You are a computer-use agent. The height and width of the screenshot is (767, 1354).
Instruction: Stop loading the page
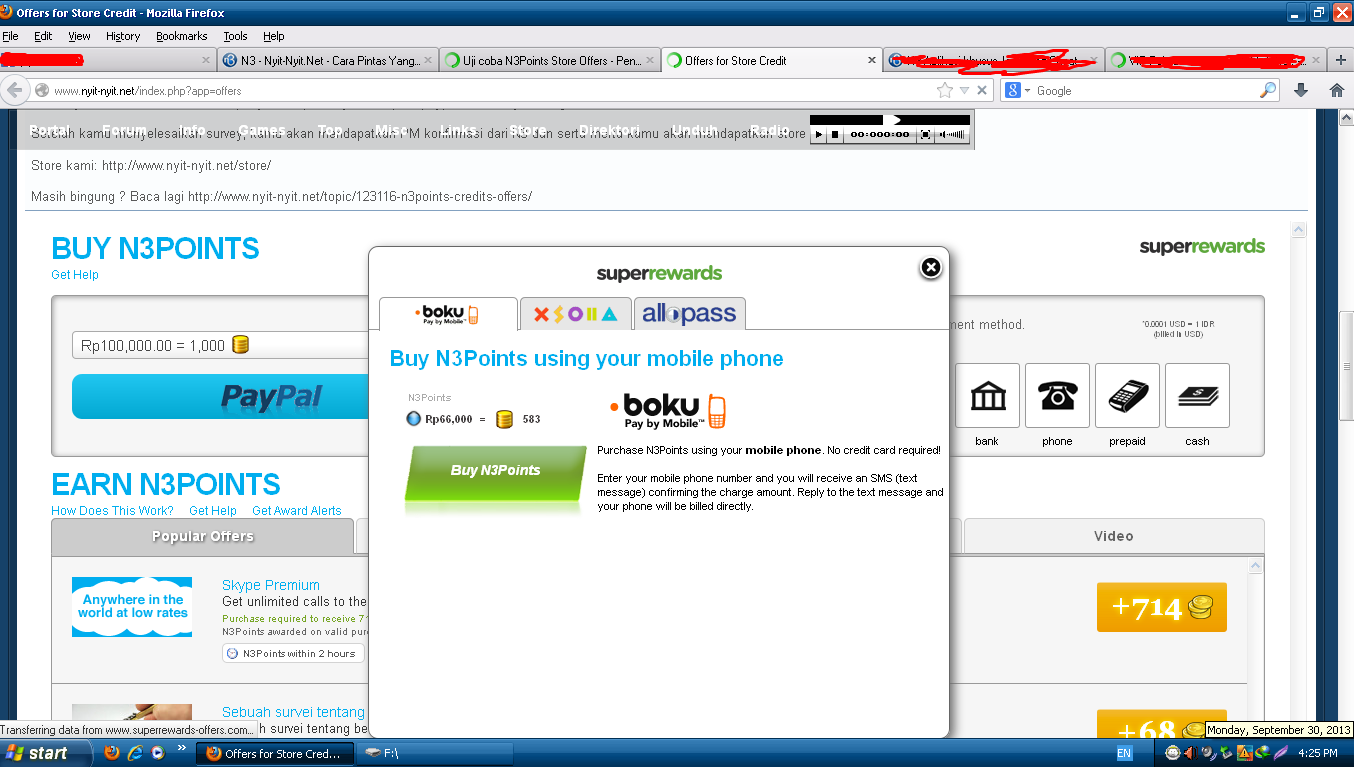pyautogui.click(x=982, y=90)
